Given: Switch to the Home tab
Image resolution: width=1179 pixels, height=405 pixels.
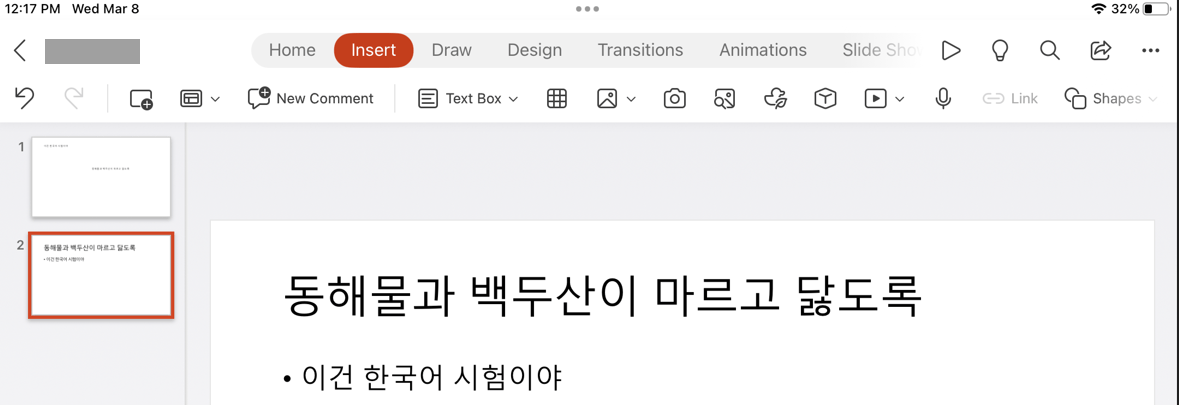Looking at the screenshot, I should pos(292,50).
